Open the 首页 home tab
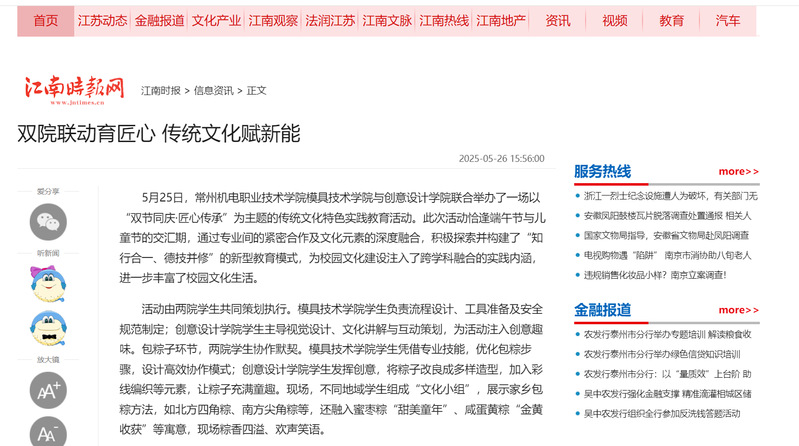Image resolution: width=799 pixels, height=446 pixels. coord(45,21)
